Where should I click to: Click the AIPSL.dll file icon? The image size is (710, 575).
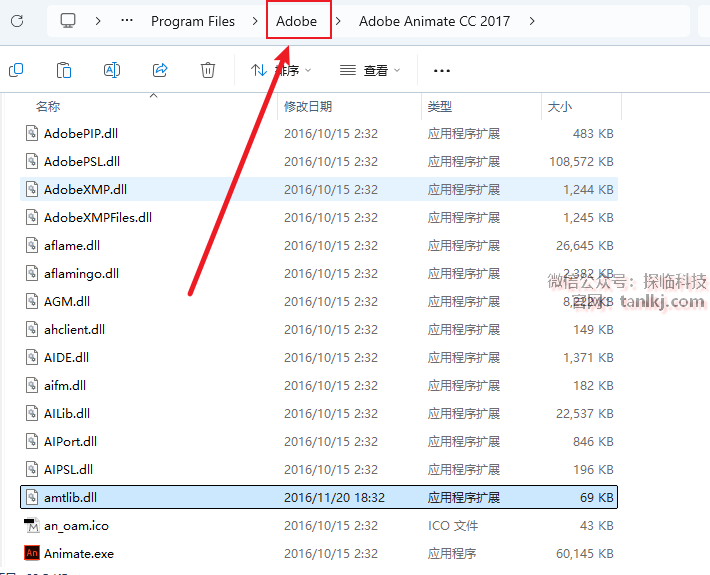point(32,470)
